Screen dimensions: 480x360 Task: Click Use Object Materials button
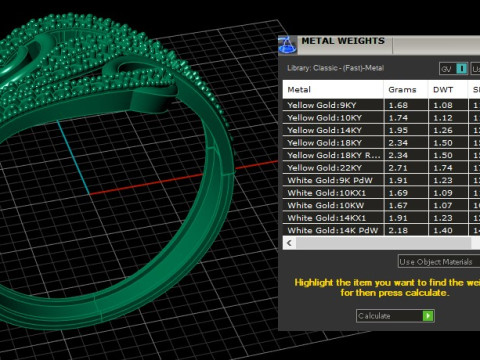pos(439,262)
